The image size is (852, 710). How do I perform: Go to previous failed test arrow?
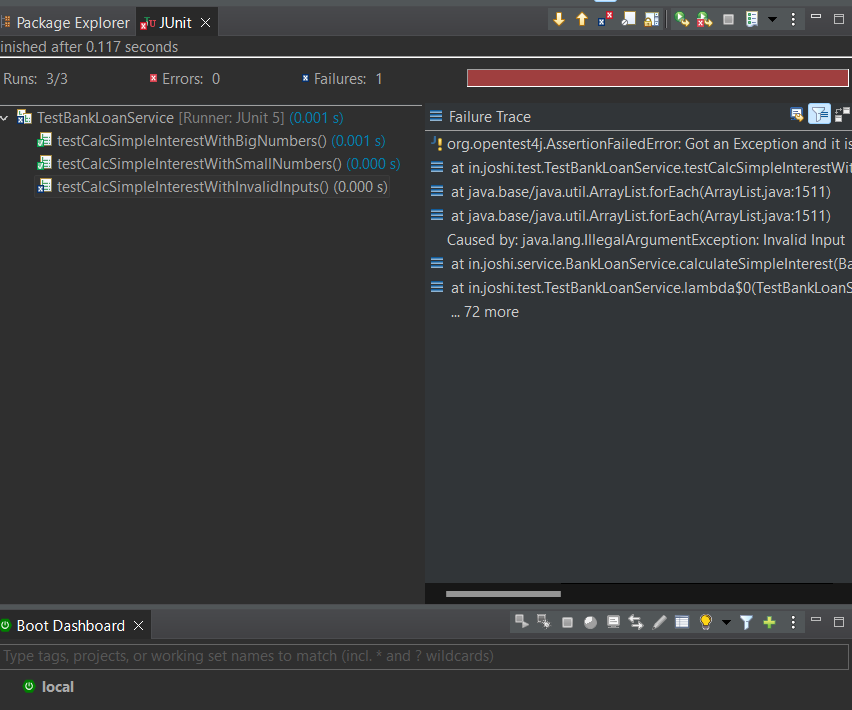tap(582, 20)
